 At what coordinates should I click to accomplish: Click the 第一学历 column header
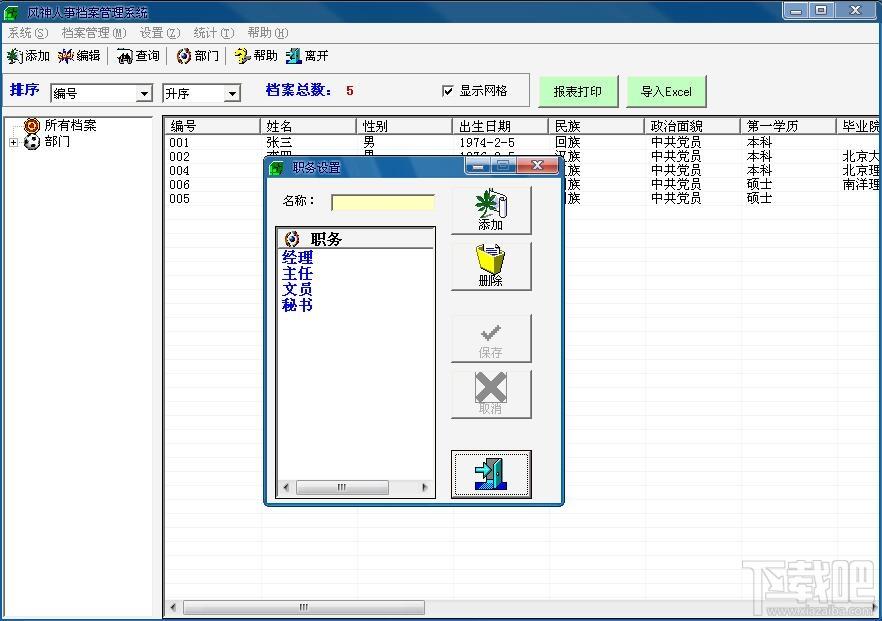click(788, 126)
